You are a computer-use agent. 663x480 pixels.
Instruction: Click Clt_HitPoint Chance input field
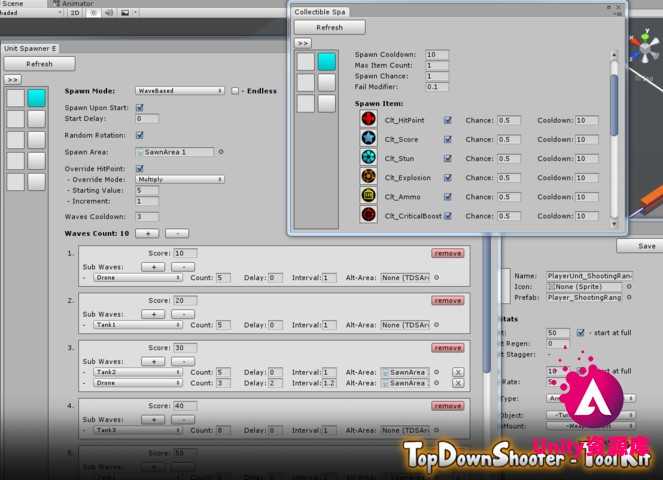509,121
